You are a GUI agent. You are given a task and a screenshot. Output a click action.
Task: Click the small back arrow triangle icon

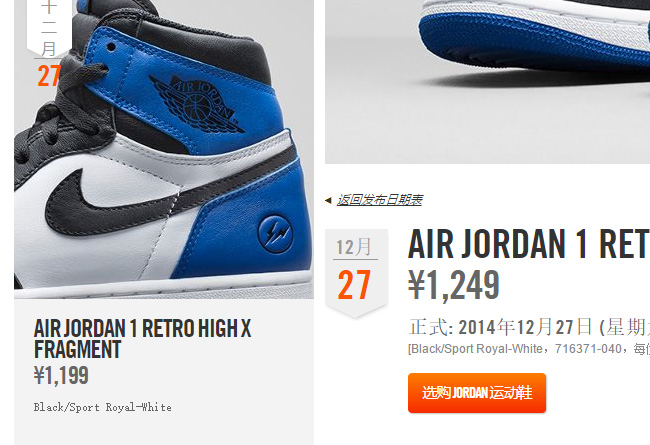click(x=328, y=201)
